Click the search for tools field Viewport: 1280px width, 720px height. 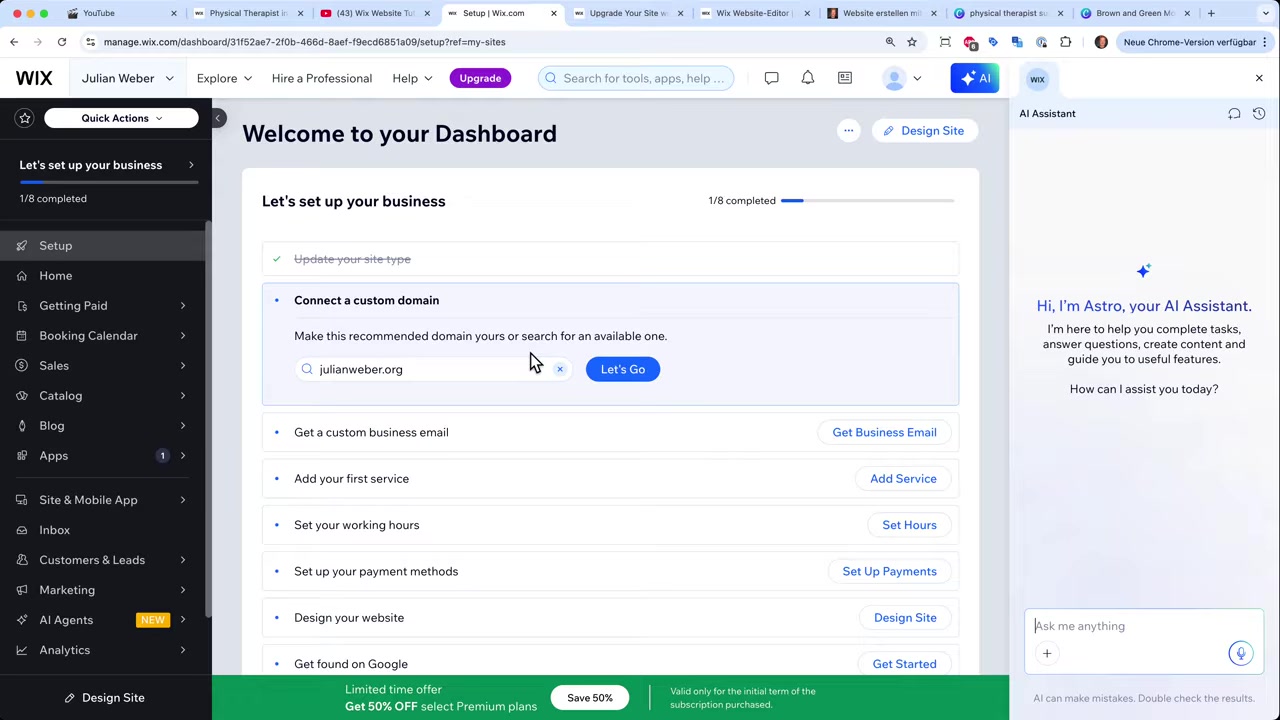coord(636,78)
